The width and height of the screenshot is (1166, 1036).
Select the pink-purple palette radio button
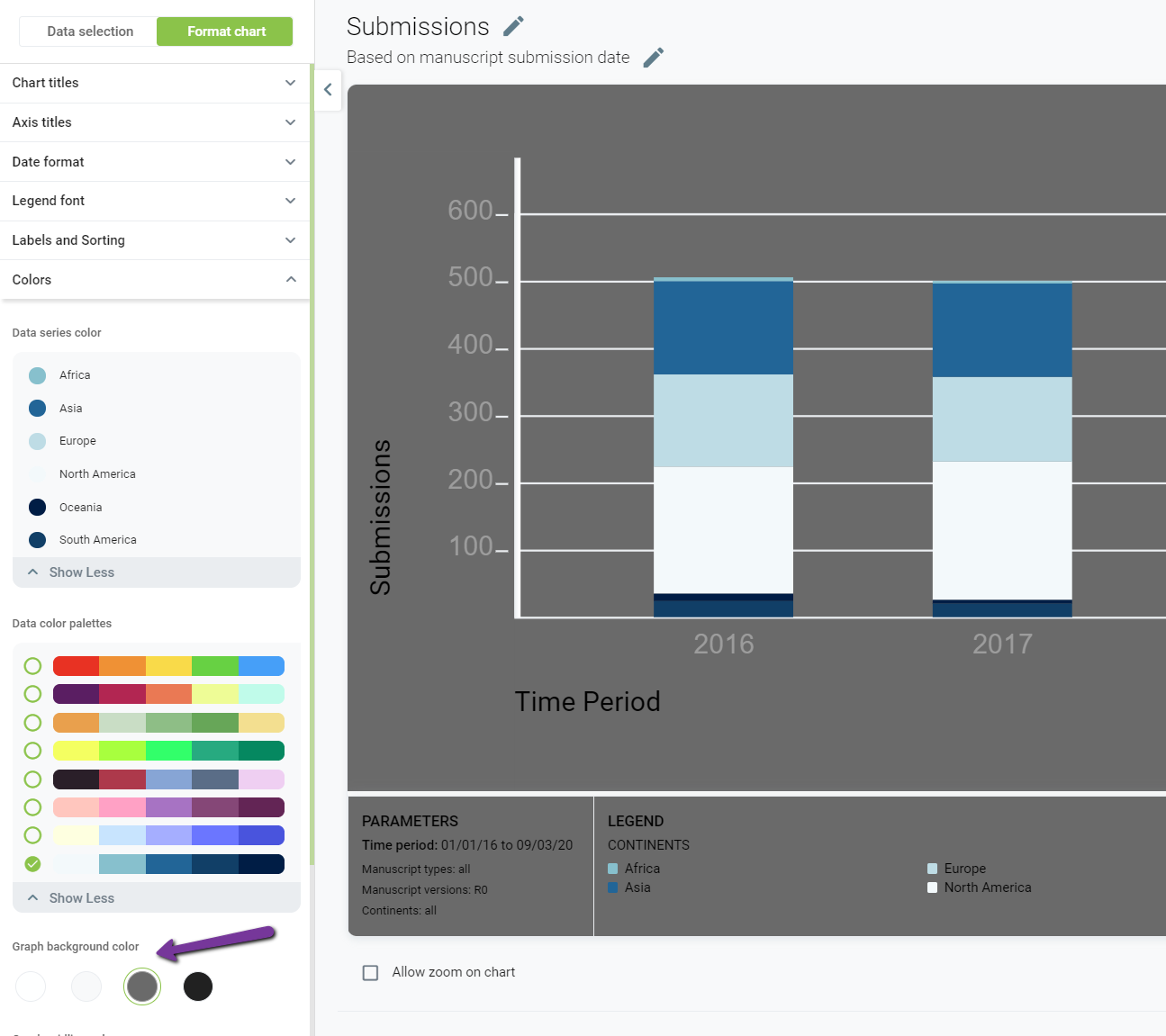(32, 807)
